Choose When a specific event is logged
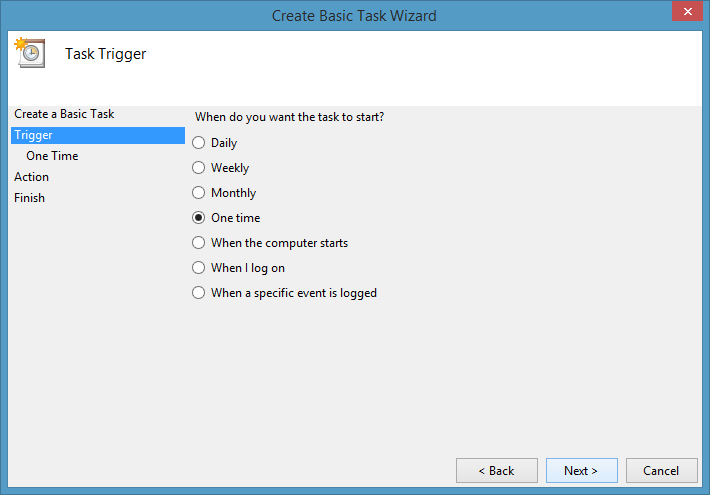Image resolution: width=710 pixels, height=495 pixels. pyautogui.click(x=199, y=293)
